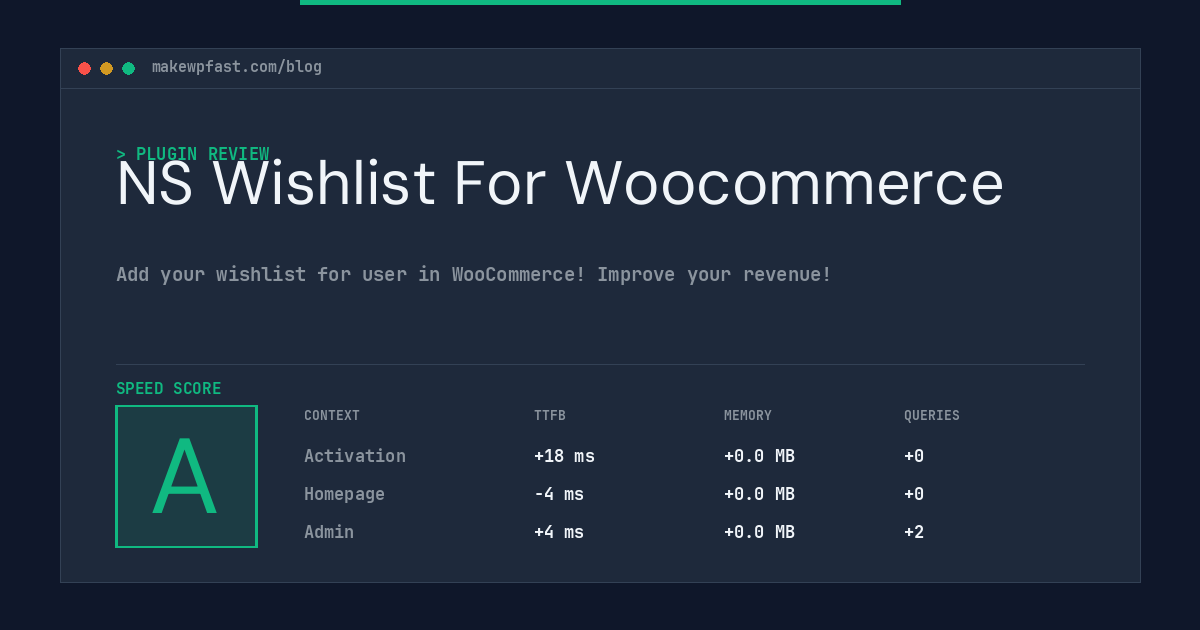This screenshot has height=630, width=1200.
Task: Click the QUERIES column header
Action: tap(932, 416)
